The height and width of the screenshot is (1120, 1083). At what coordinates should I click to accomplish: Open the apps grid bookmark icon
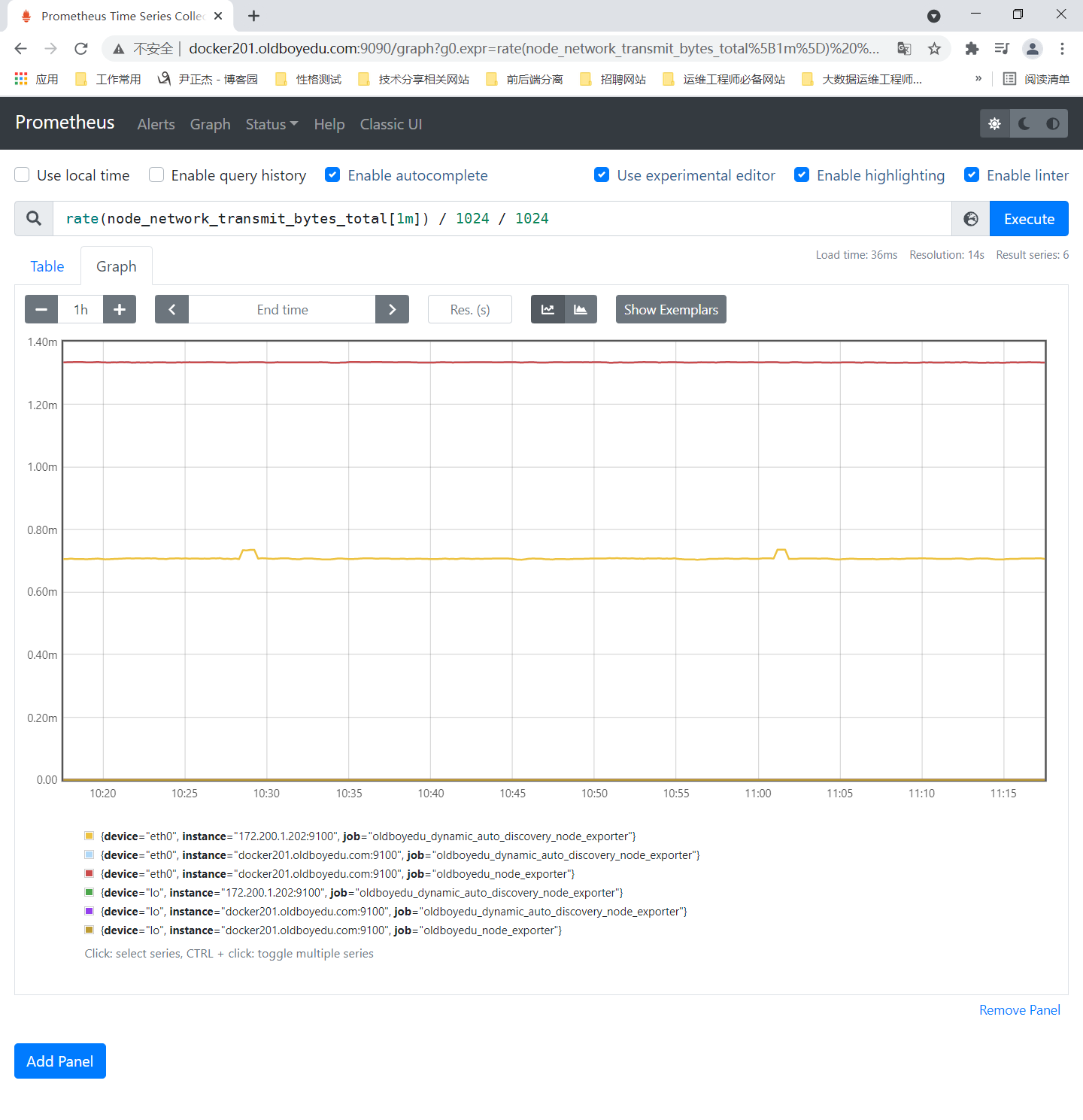[x=21, y=79]
